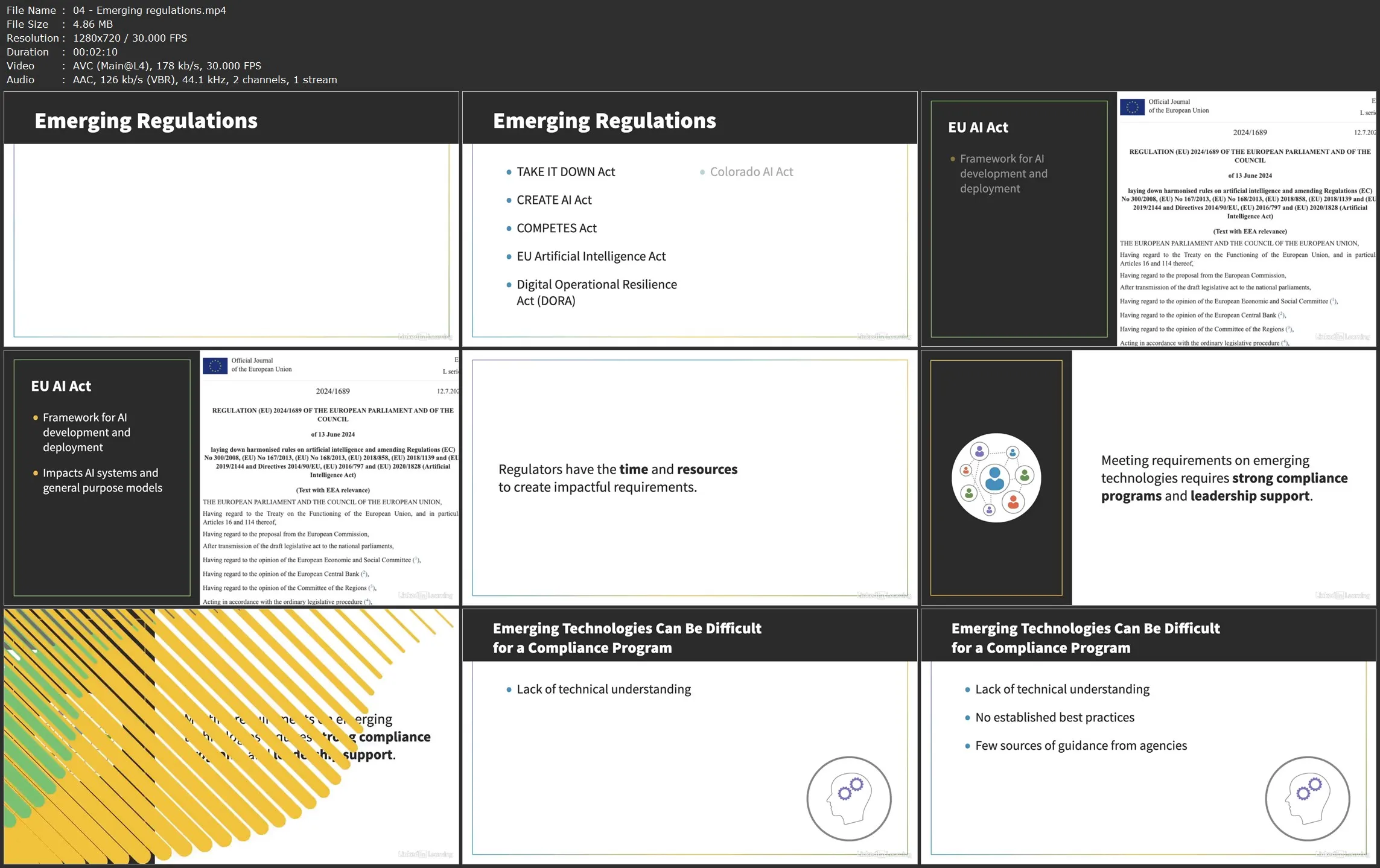Click the dimmed 'Framework for AI development and deployment' bullet

click(x=1003, y=174)
